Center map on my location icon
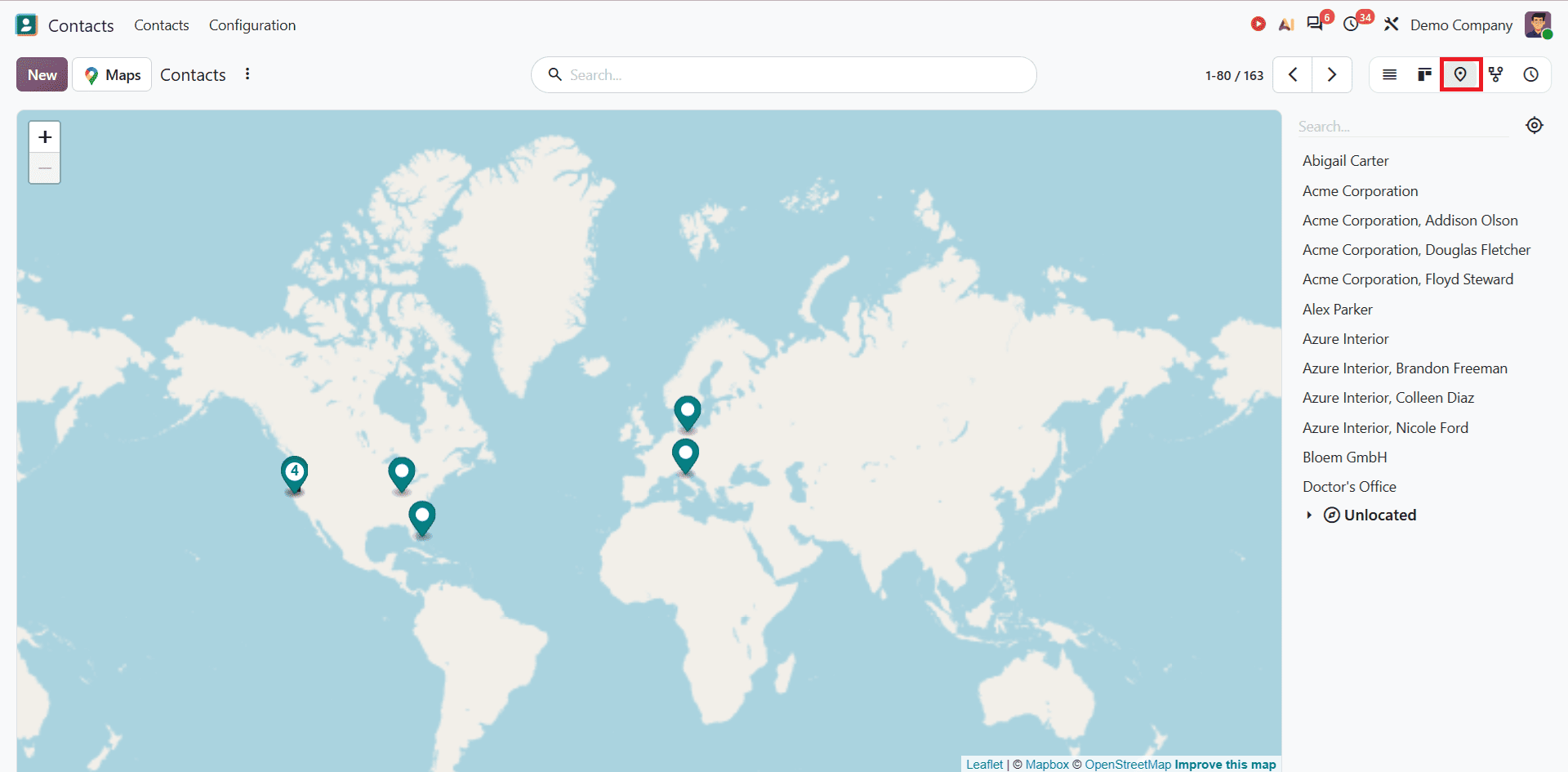This screenshot has height=772, width=1568. [x=1535, y=125]
